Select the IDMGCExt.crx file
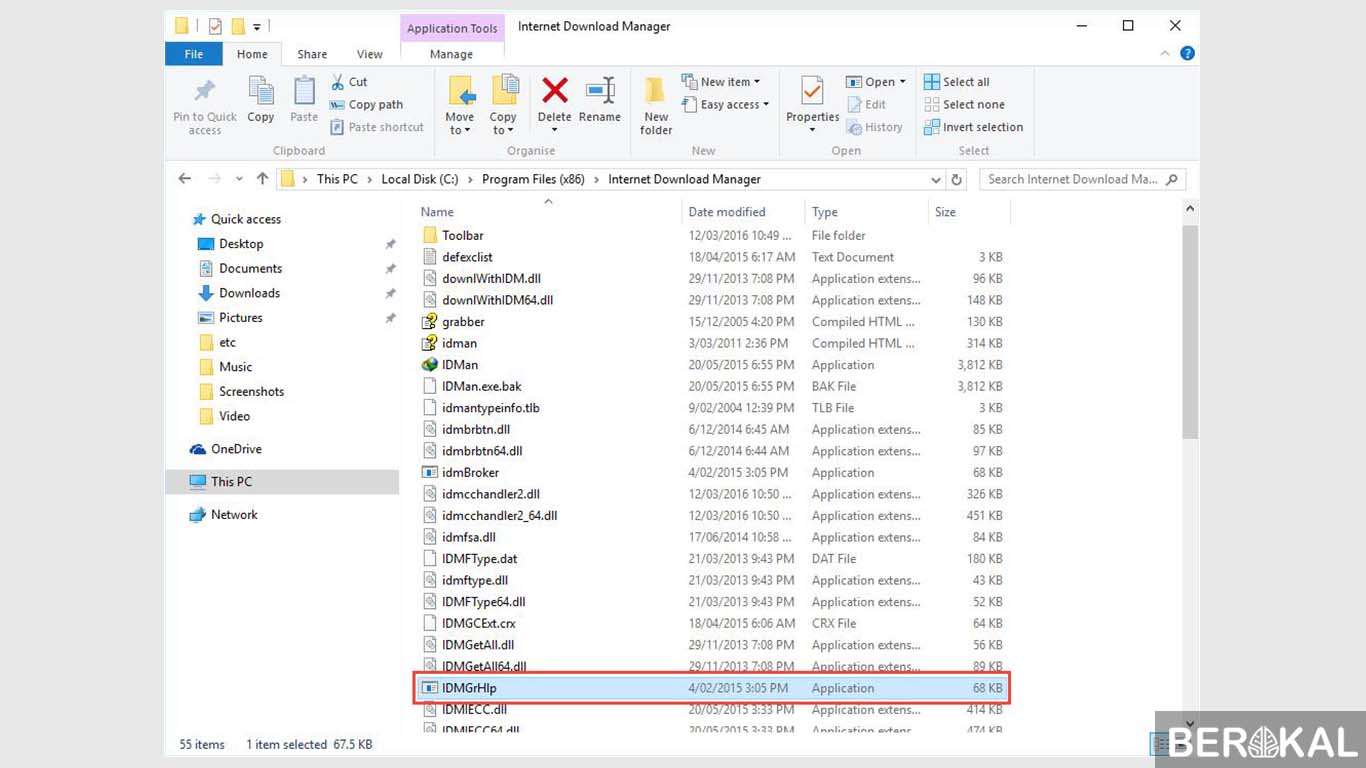Screen dimensions: 1366x768 click(x=479, y=623)
